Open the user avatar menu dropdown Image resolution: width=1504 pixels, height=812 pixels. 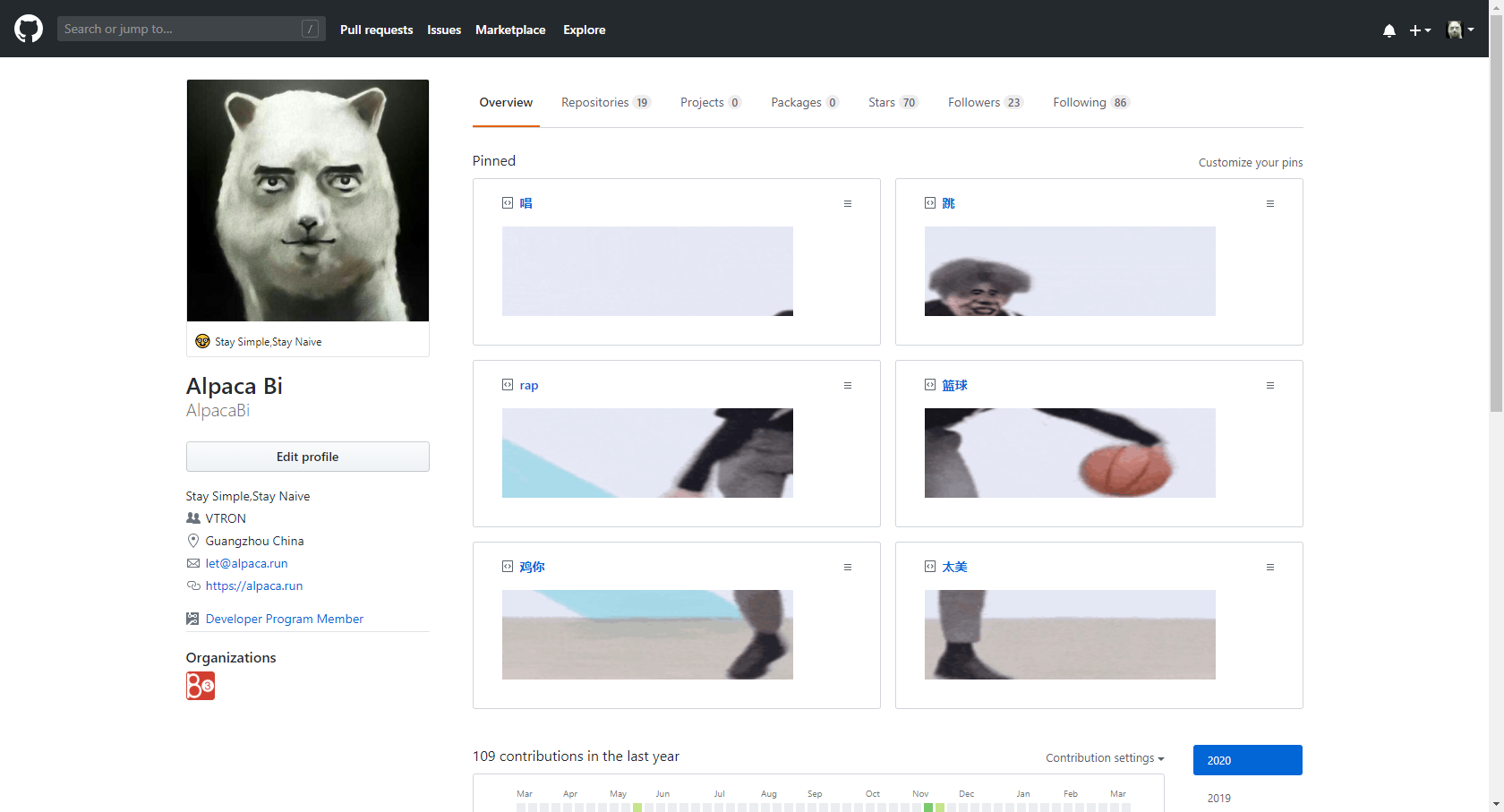click(x=1460, y=30)
